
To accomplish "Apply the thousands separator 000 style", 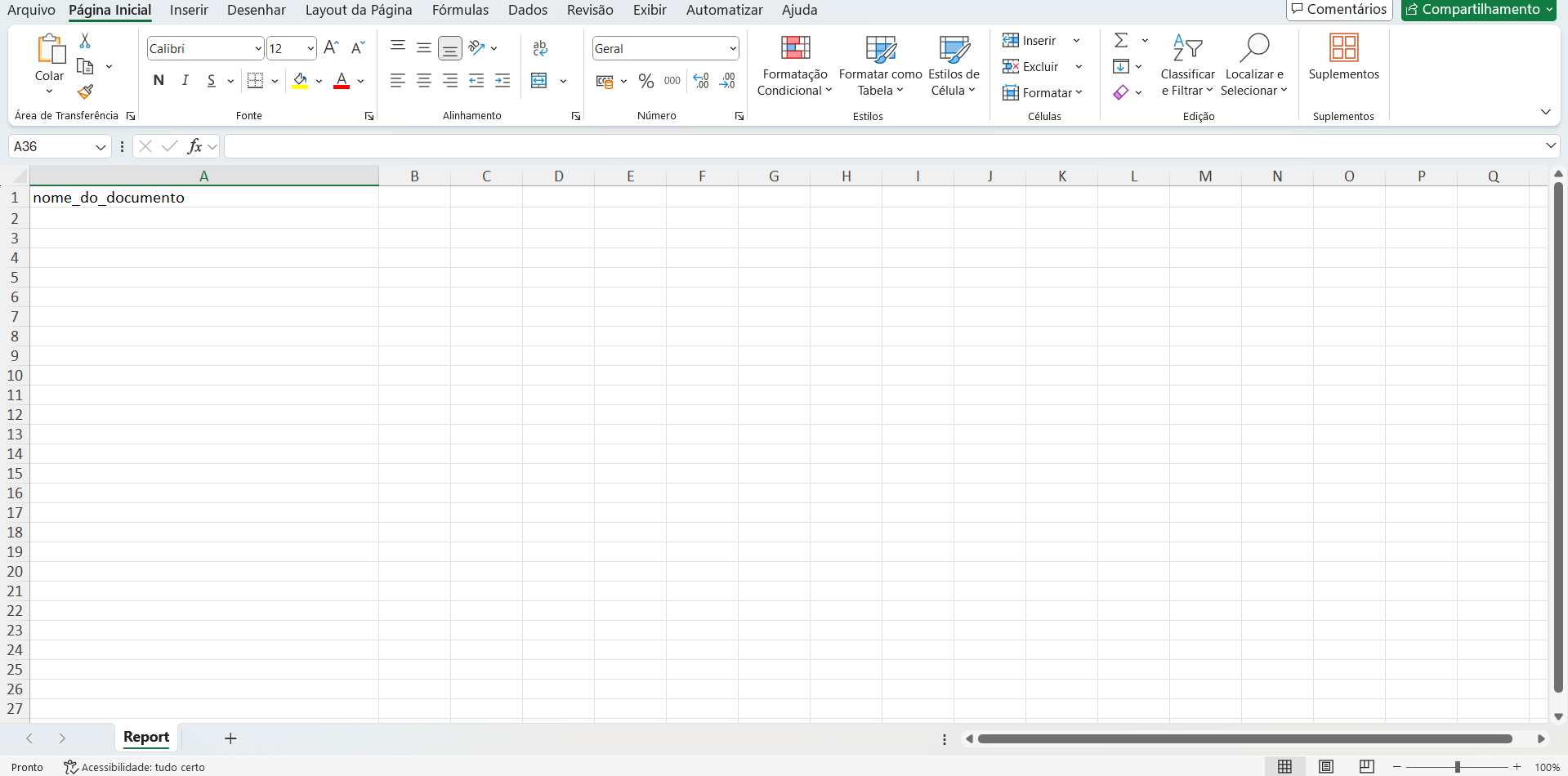I will [x=672, y=81].
